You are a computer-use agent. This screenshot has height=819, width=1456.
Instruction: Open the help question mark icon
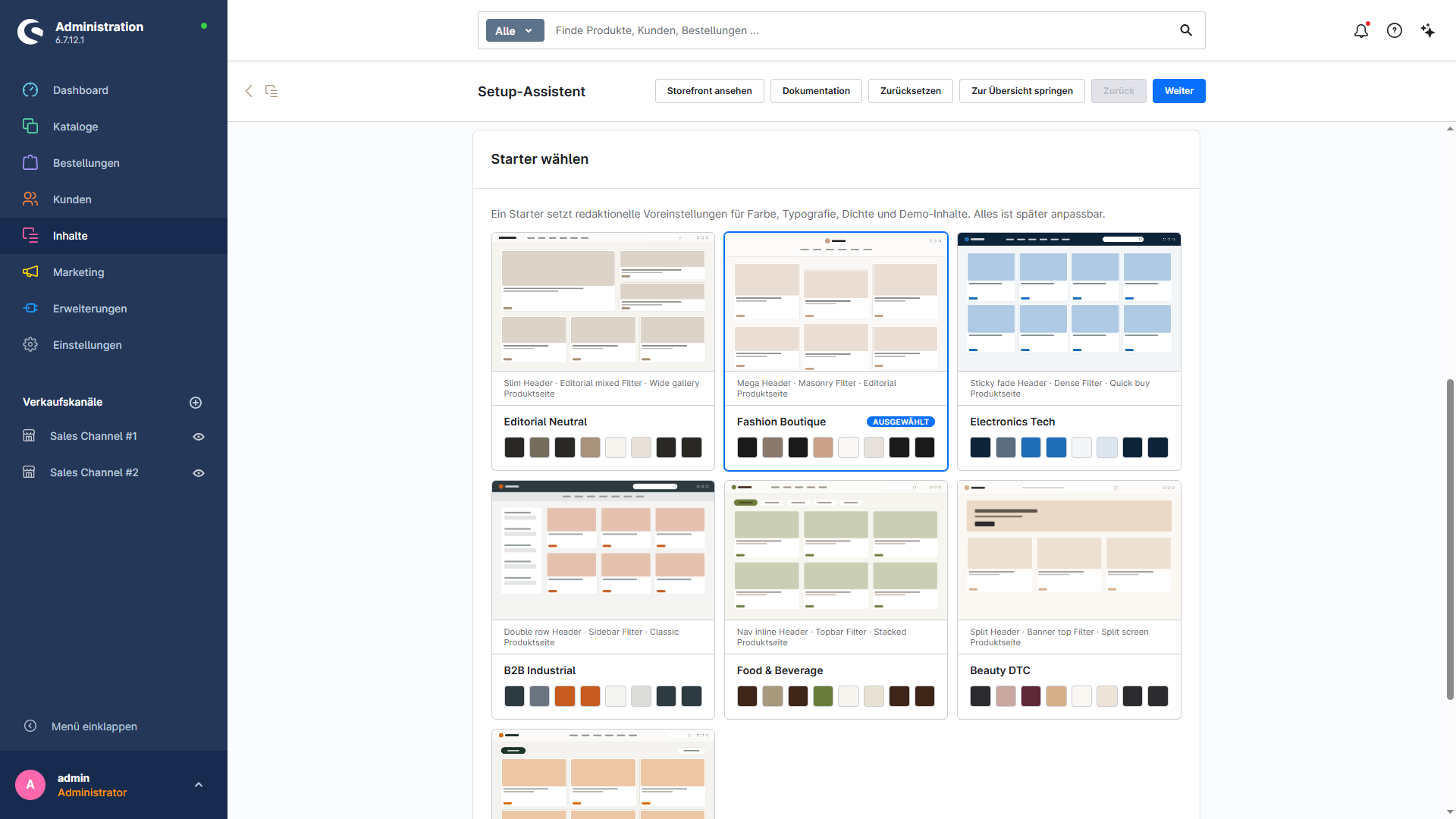point(1395,30)
